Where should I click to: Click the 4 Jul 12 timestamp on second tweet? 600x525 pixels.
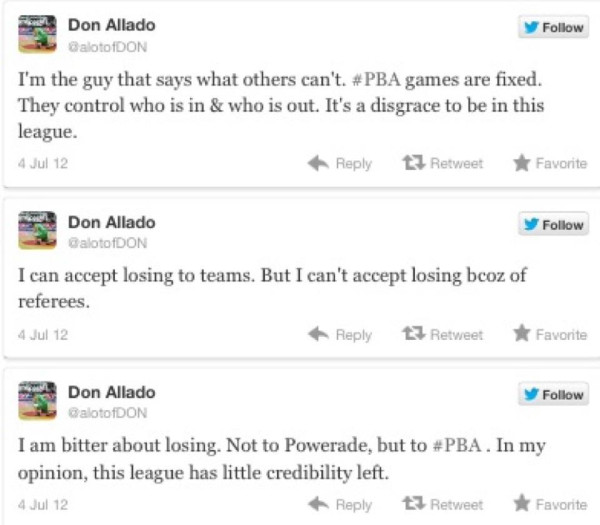tap(43, 335)
